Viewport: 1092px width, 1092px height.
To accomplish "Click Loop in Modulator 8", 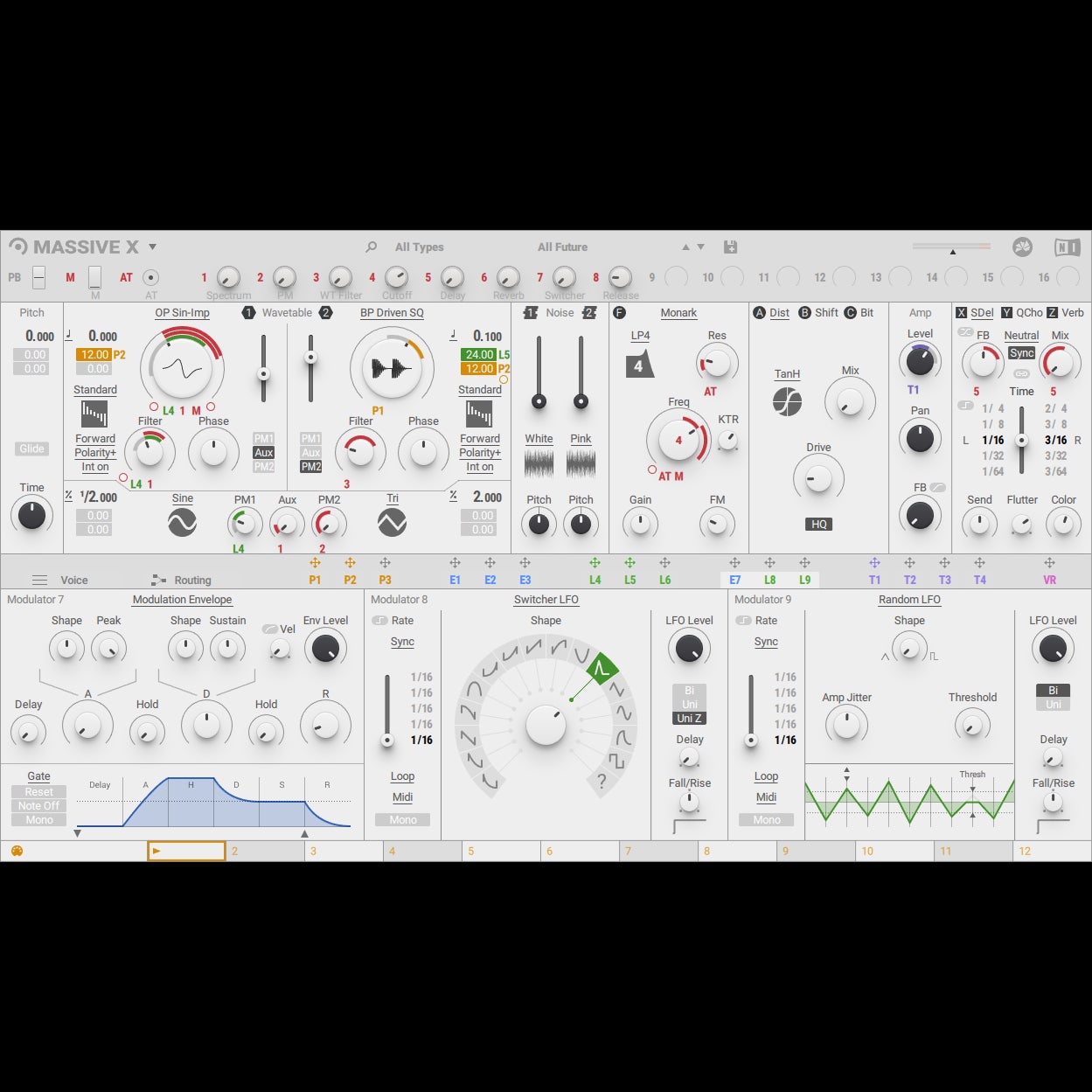I will tap(402, 776).
